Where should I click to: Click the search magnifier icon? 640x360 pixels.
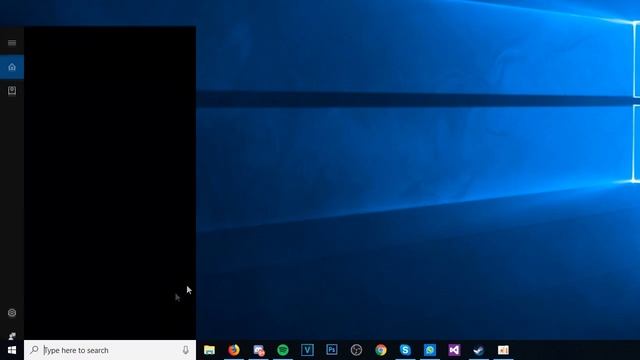[x=34, y=350]
